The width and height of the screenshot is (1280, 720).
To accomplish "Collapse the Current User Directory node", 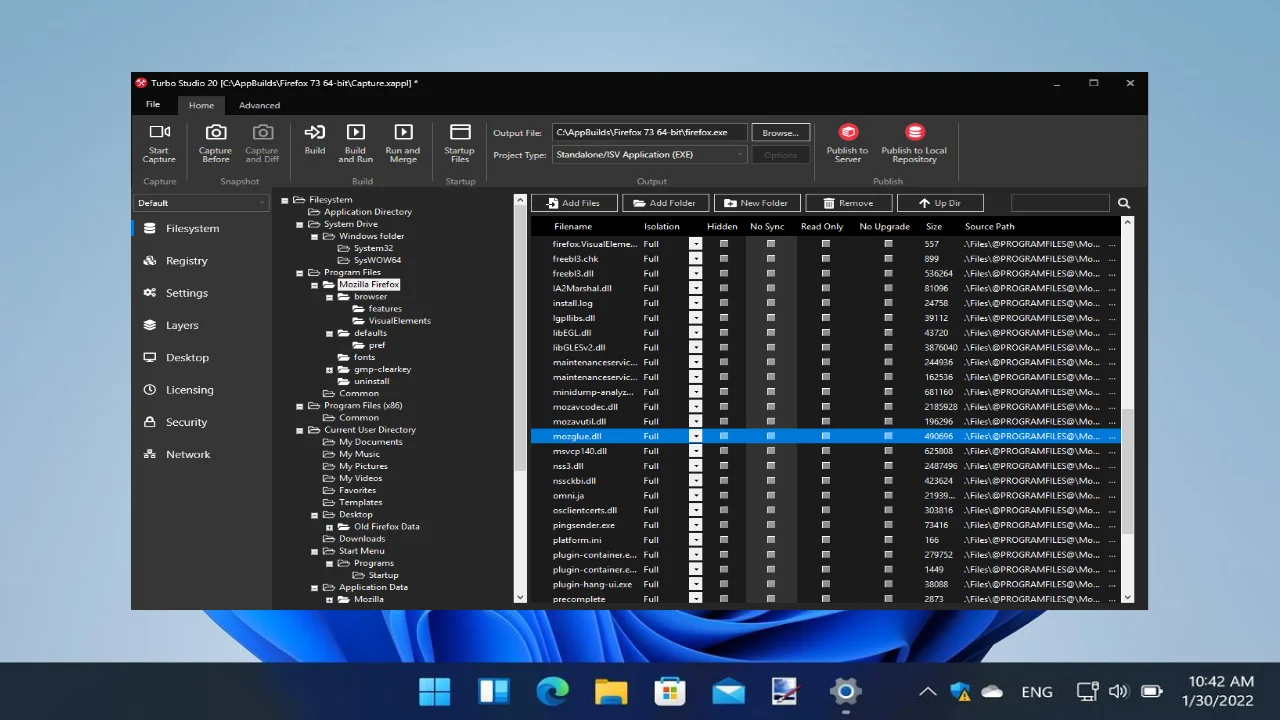I will (x=299, y=430).
